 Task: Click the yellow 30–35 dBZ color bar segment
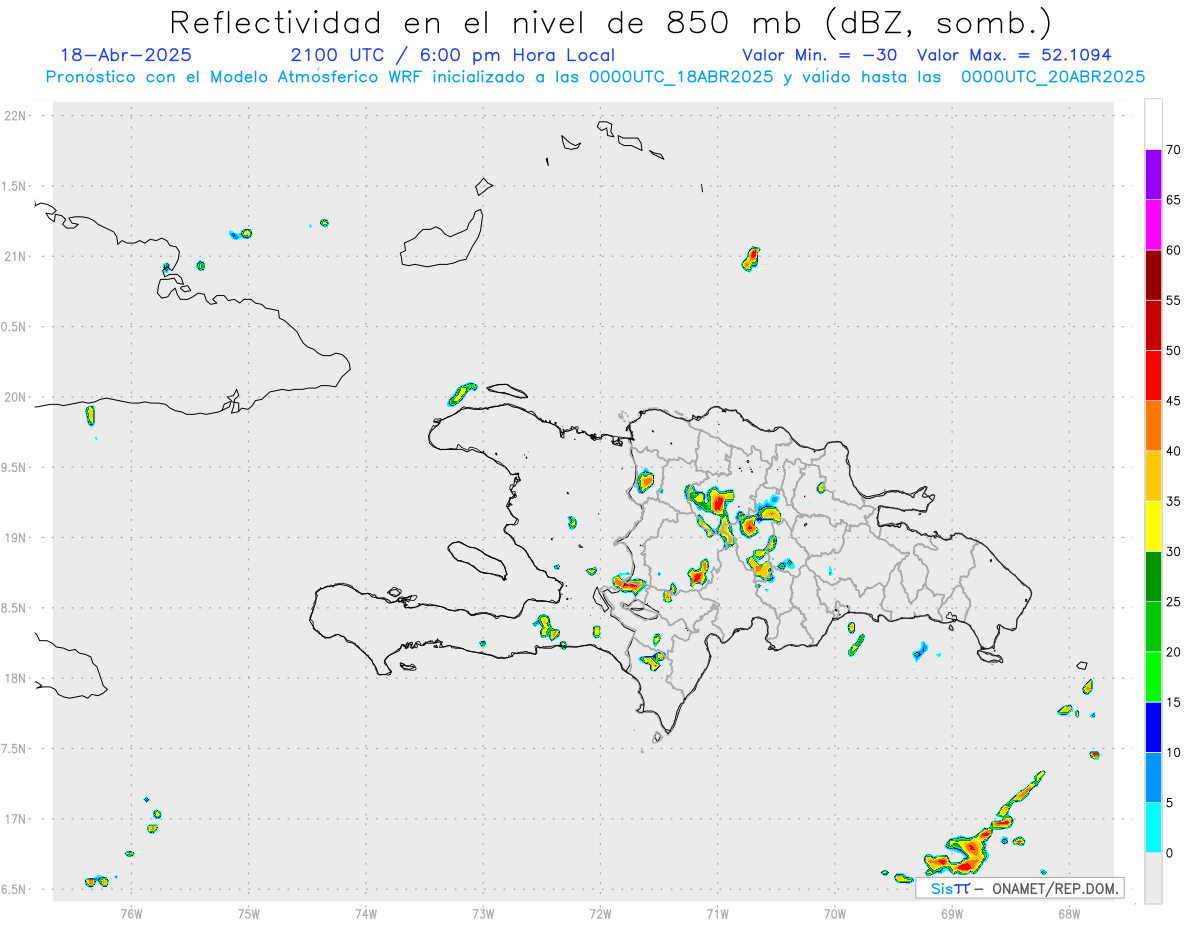tap(1153, 526)
